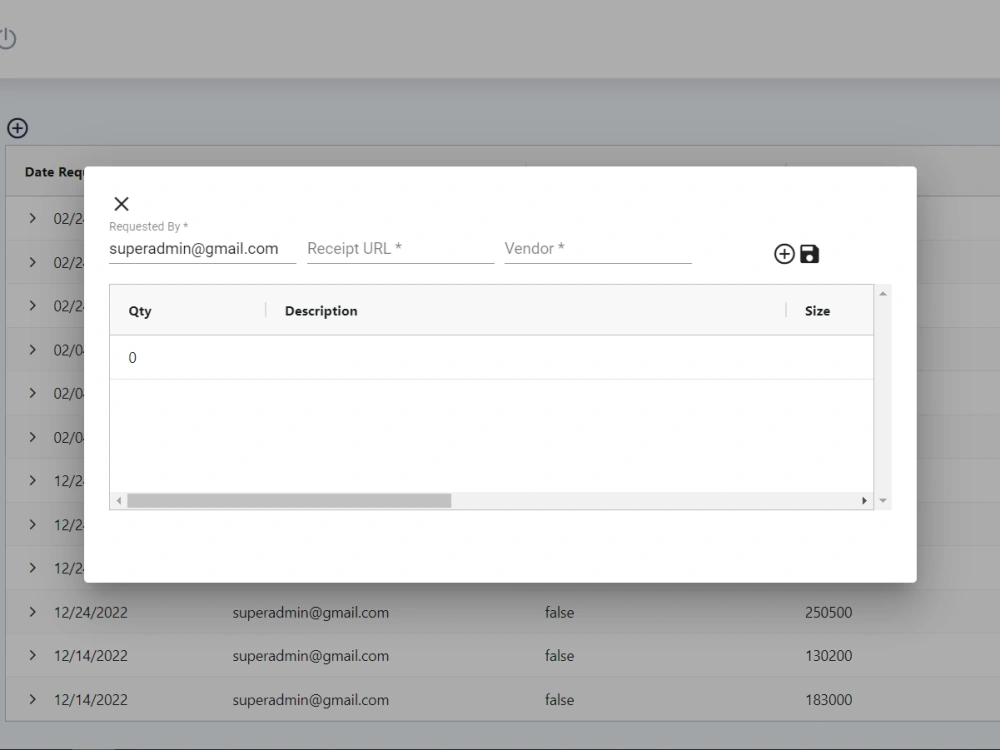
Task: Focus the Requested By field
Action: click(x=202, y=249)
